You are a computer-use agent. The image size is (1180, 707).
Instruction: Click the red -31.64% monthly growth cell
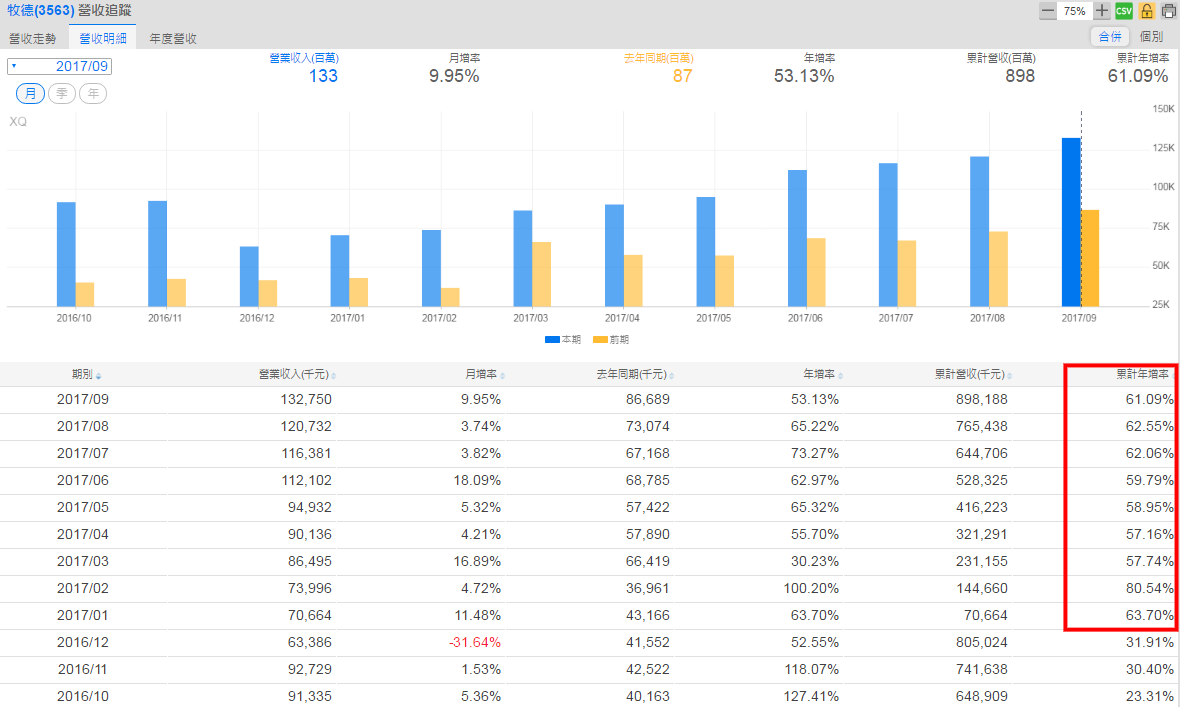475,642
